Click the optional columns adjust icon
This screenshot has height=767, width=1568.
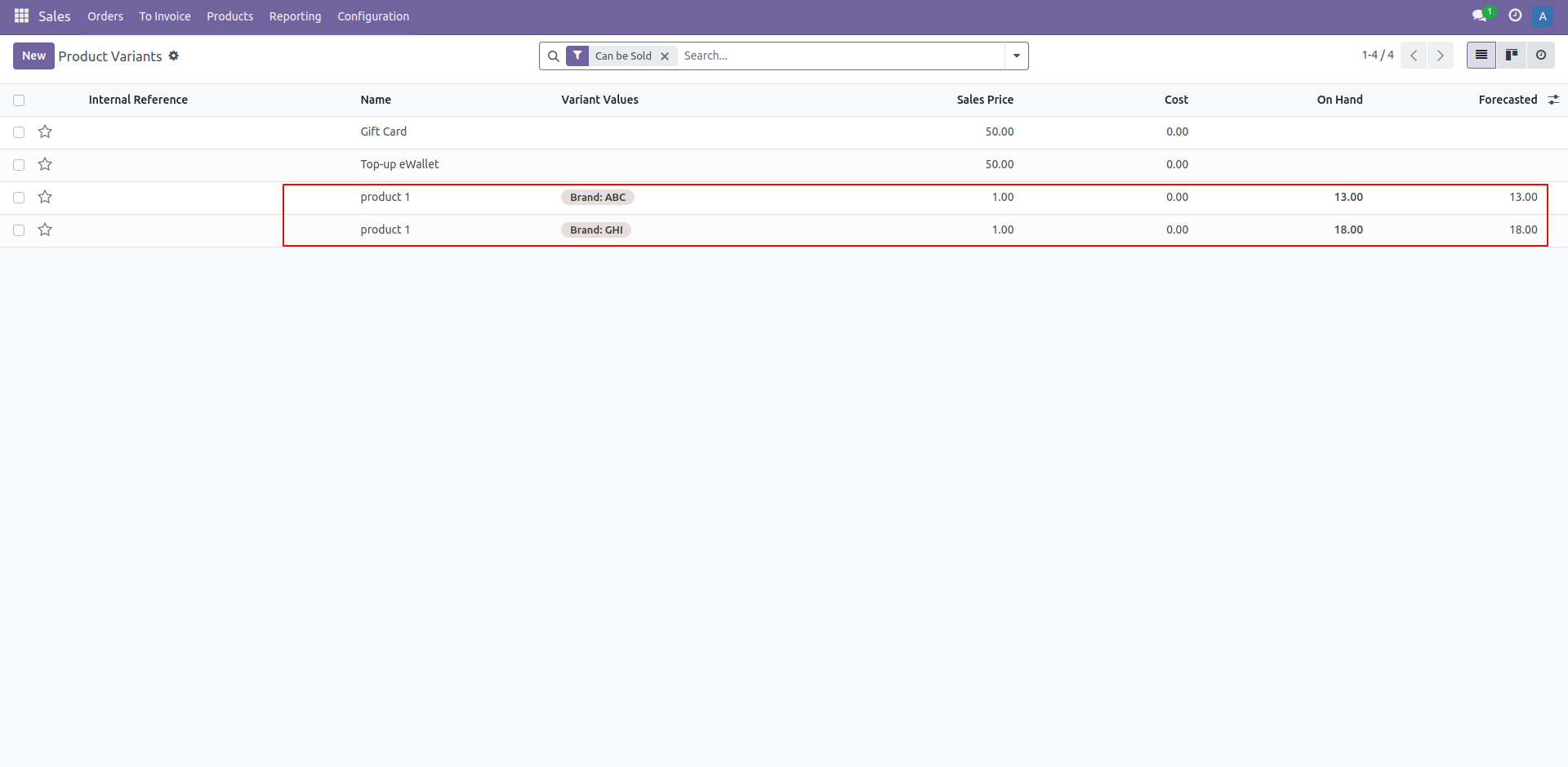pos(1553,100)
